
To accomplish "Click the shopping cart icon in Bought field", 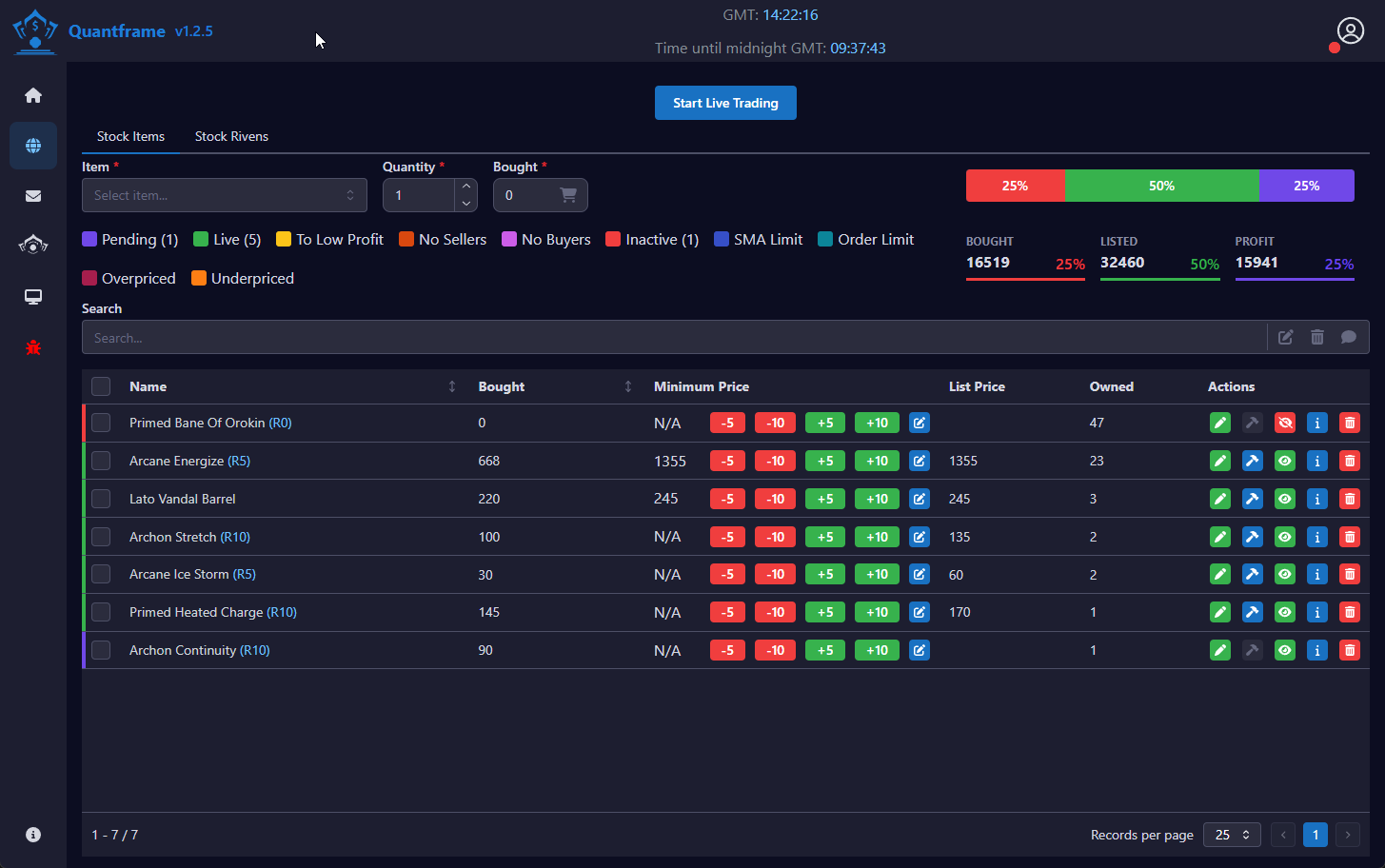I will [x=568, y=195].
